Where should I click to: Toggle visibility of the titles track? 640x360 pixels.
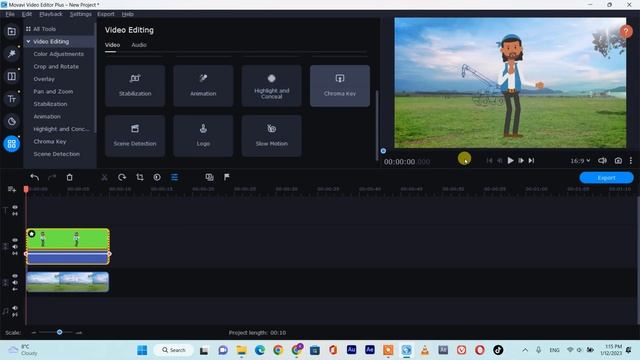coord(15,207)
